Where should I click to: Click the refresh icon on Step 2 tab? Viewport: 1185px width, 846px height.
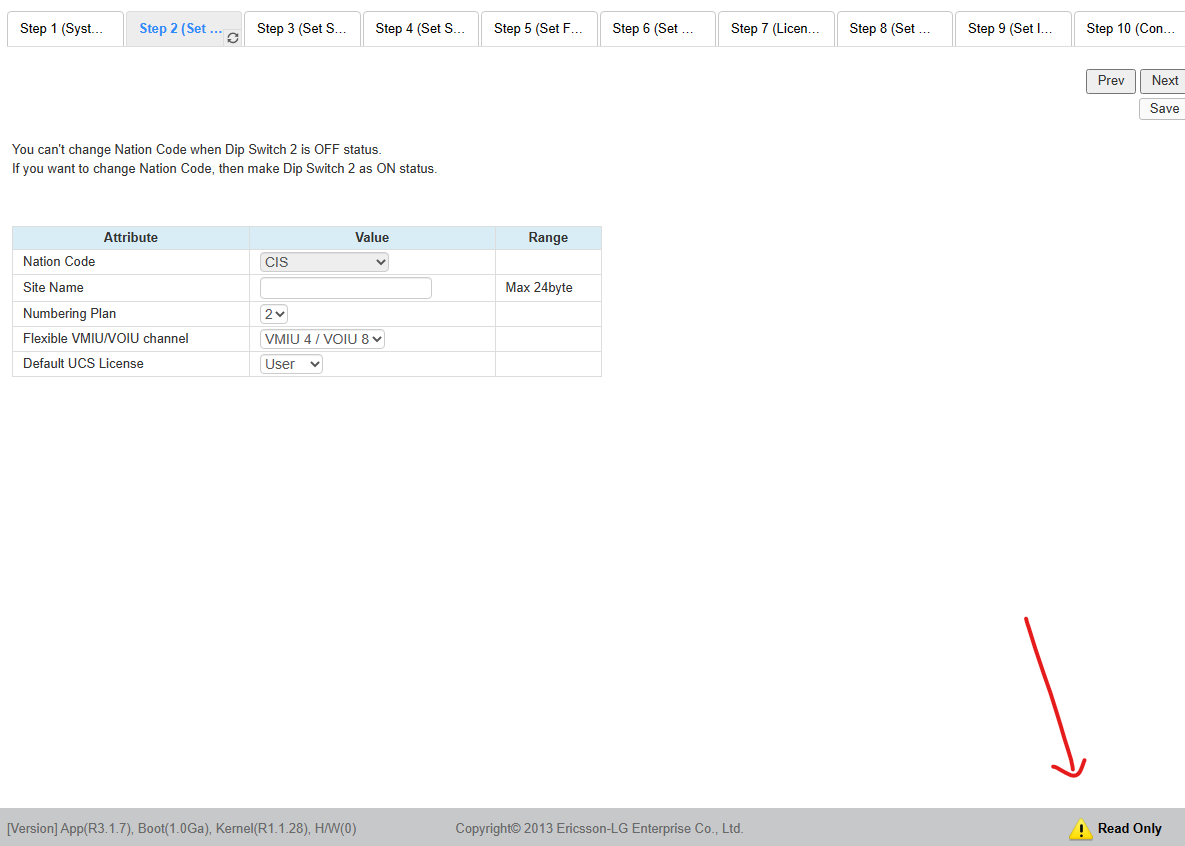[x=233, y=38]
